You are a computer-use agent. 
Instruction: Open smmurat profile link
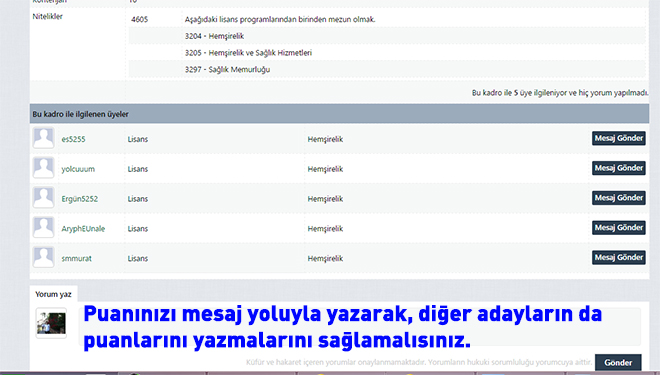tap(76, 259)
